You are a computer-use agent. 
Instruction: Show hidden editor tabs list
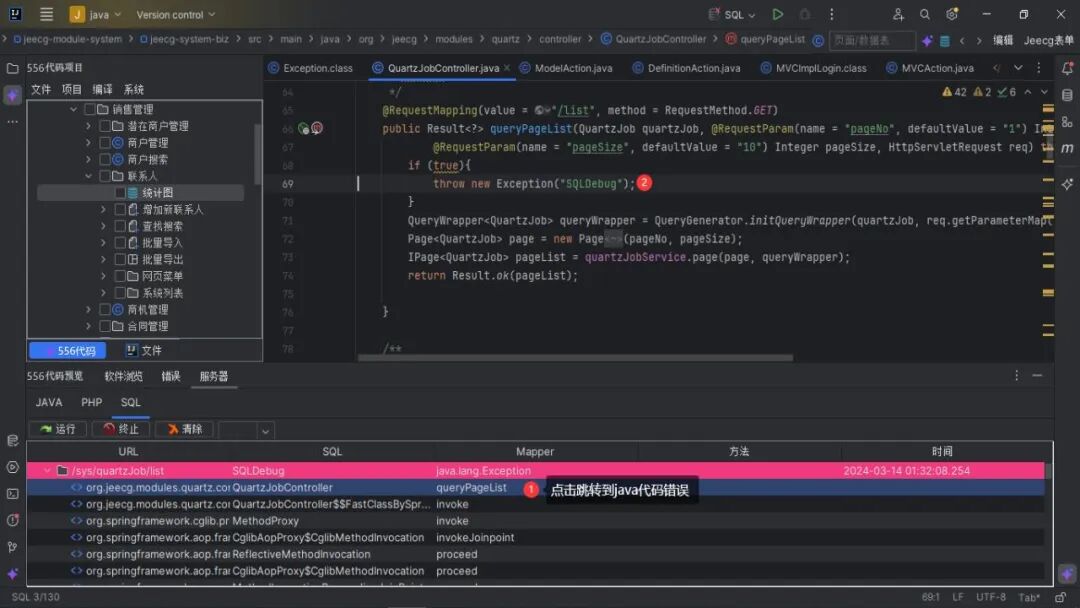tap(1018, 67)
